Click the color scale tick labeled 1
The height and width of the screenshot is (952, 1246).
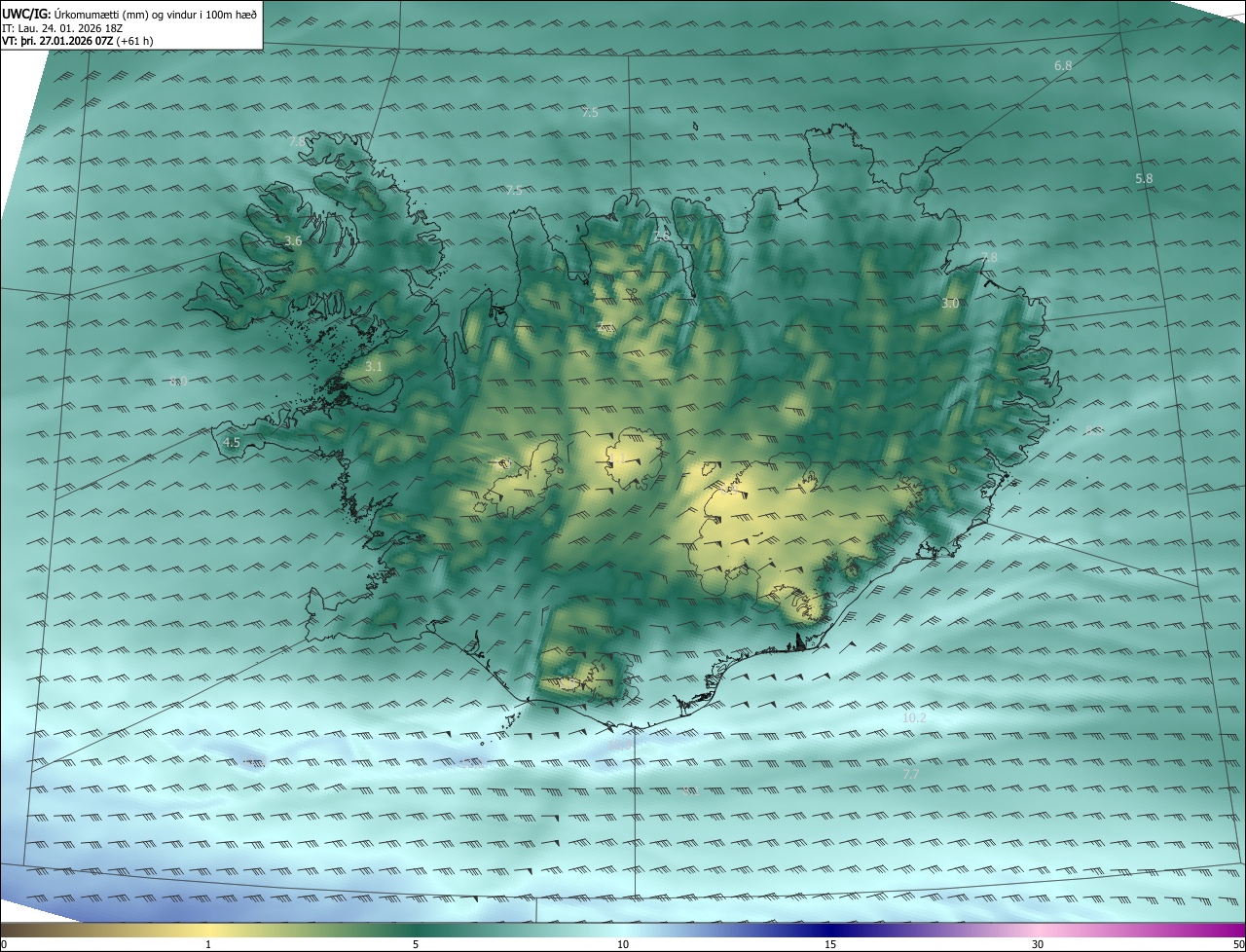(x=208, y=944)
